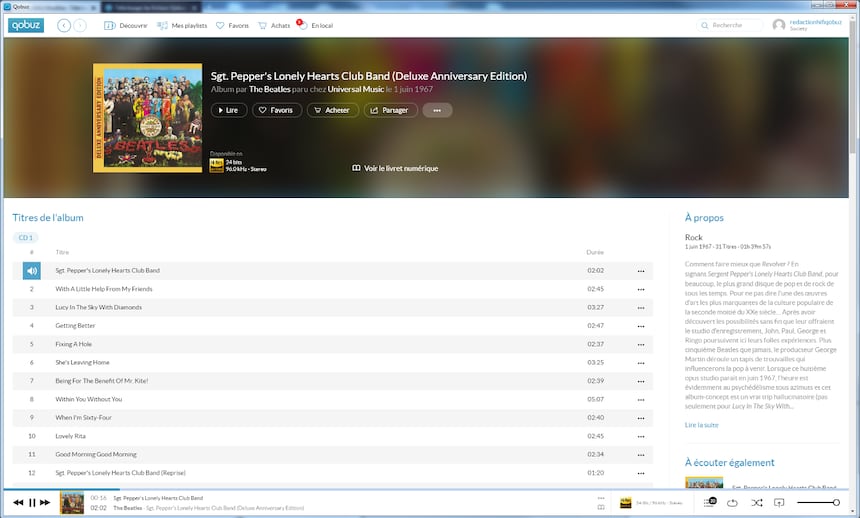Adjust the volume slider
This screenshot has width=860, height=518.
818,503
